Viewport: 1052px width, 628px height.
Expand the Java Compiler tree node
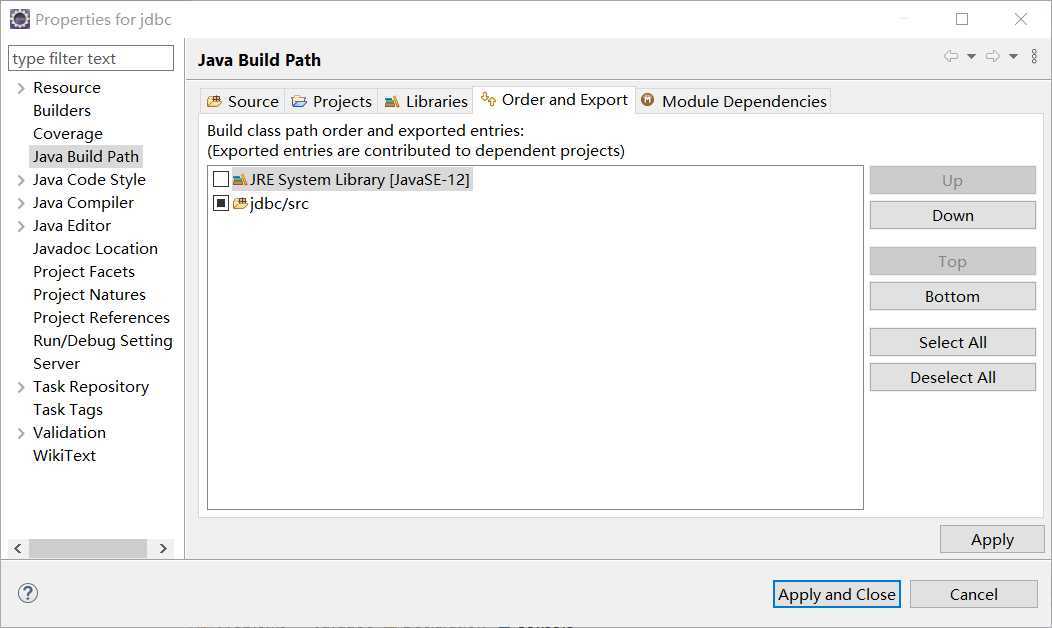[x=21, y=203]
